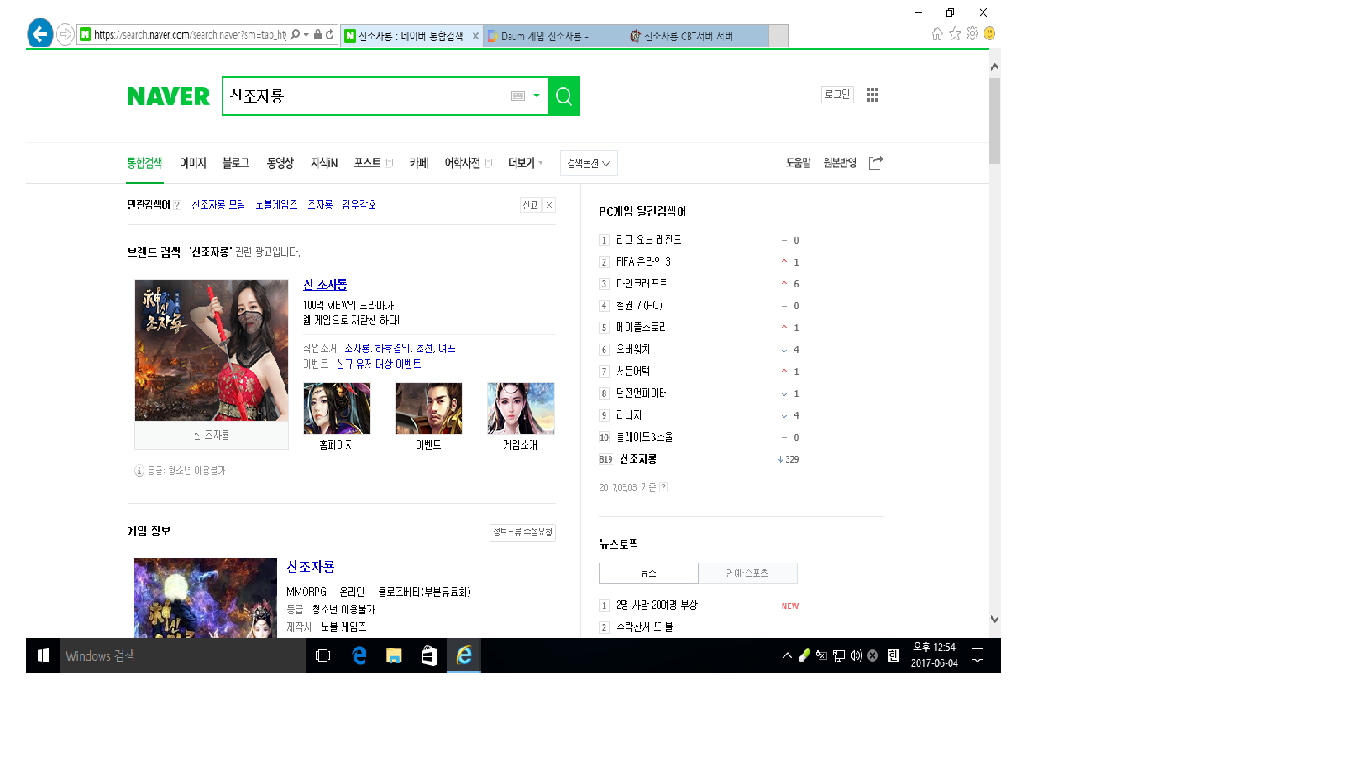Open the 도움말 link
Image resolution: width=1366 pixels, height=768 pixels.
798,163
